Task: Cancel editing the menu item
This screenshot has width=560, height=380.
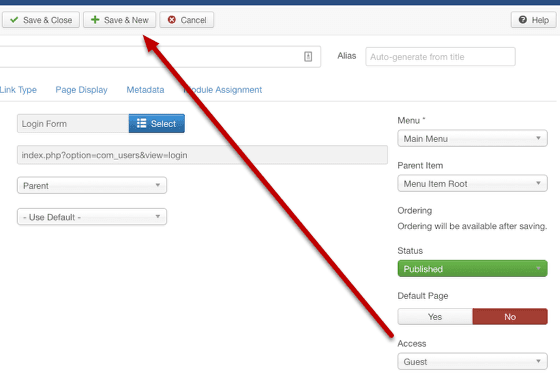Action: tap(186, 20)
